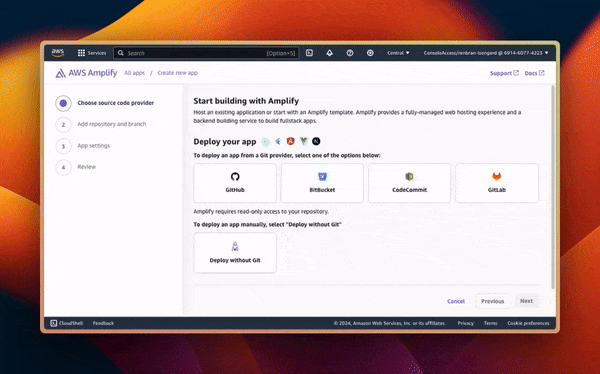Click the Next button
The image size is (600, 374).
click(x=527, y=301)
